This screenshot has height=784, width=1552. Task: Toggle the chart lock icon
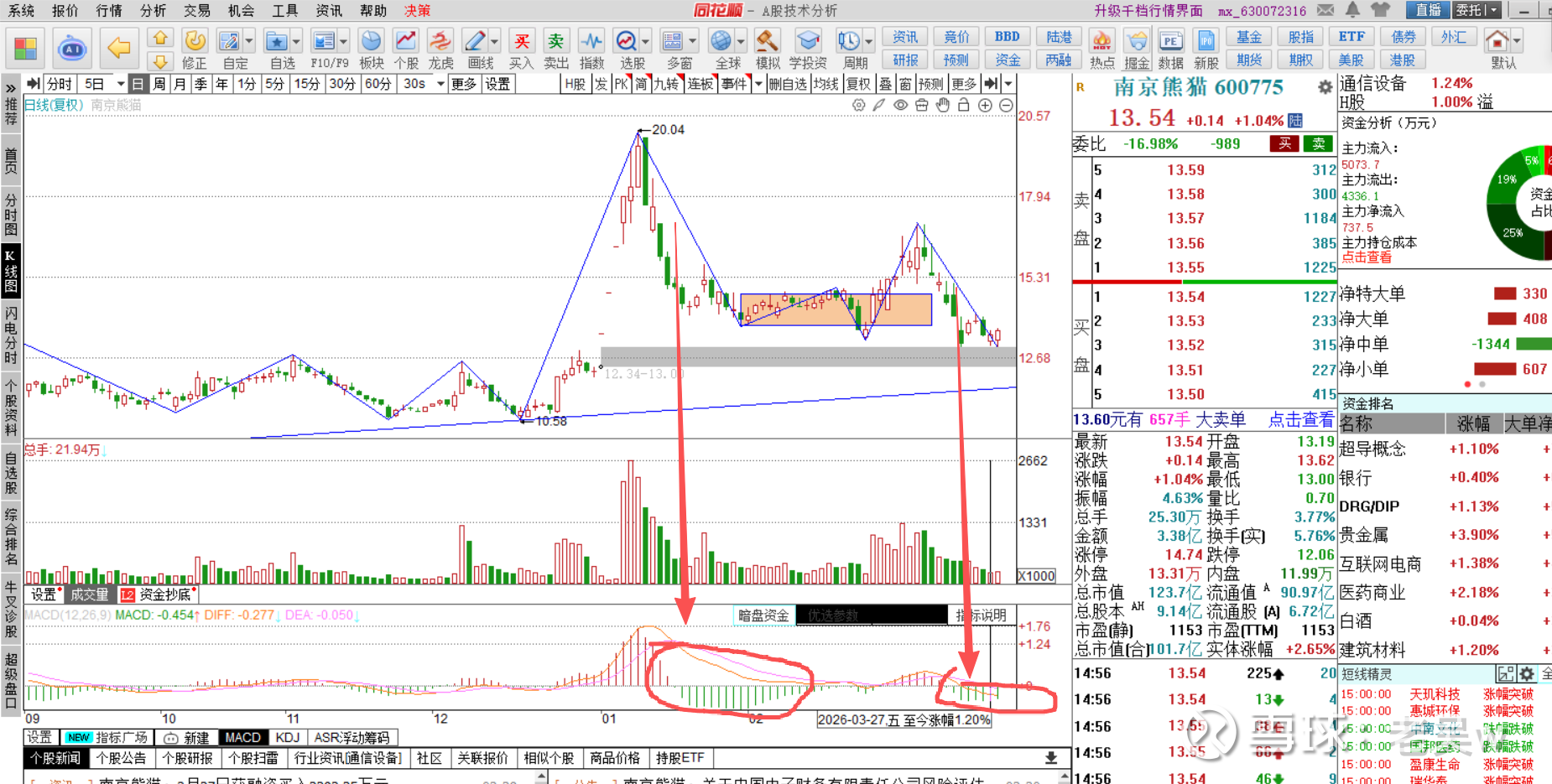[x=964, y=106]
